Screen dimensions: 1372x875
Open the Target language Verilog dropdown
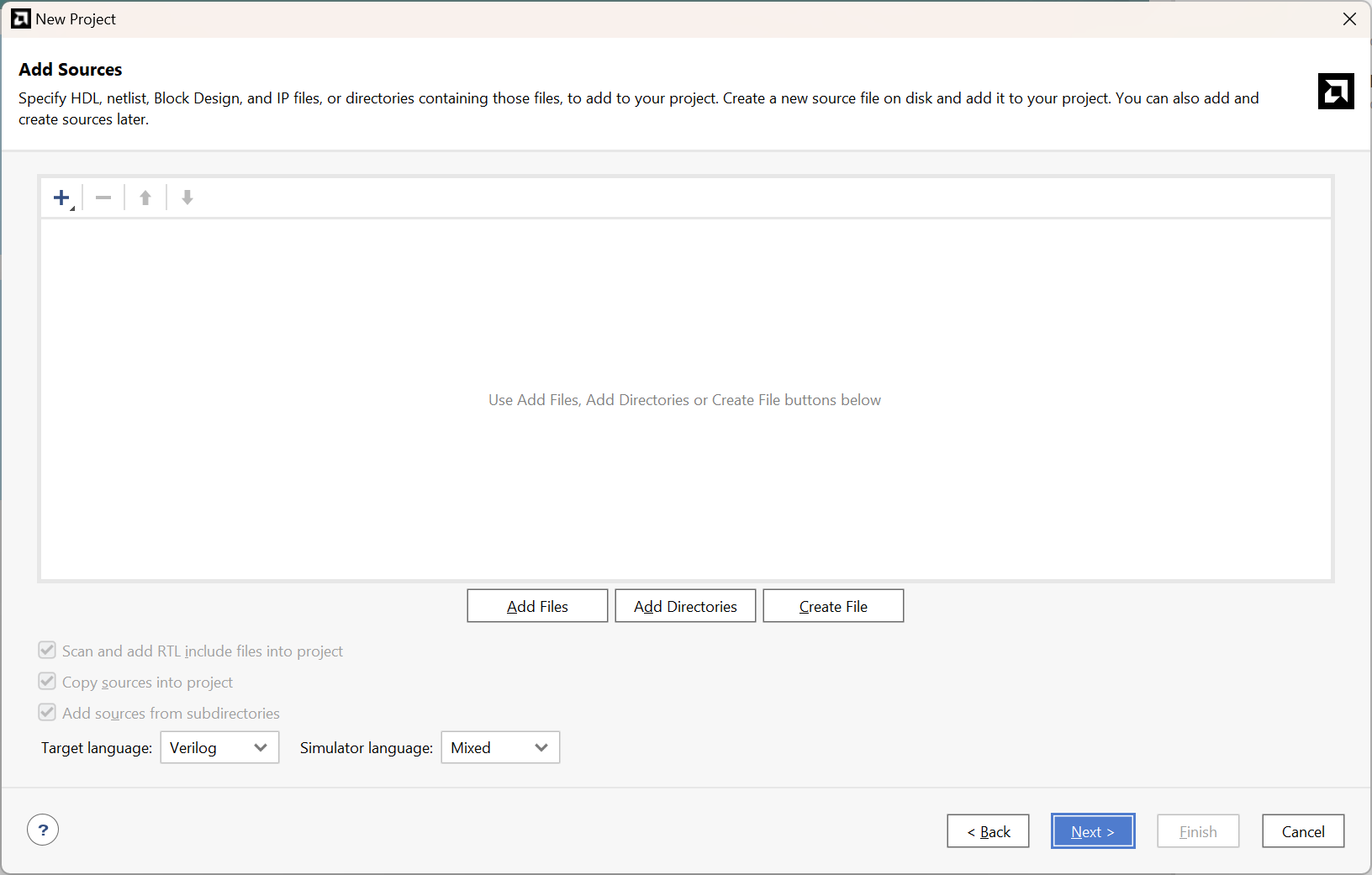click(x=219, y=747)
